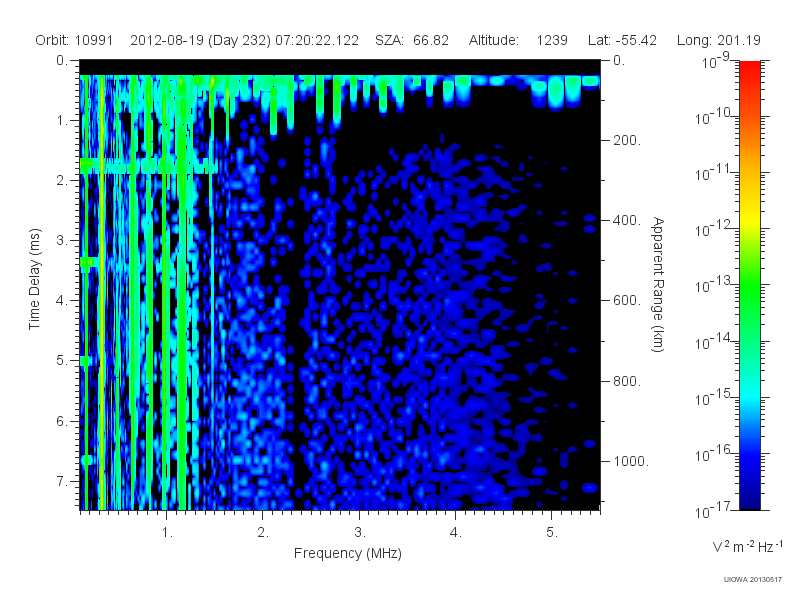This screenshot has width=800, height=600.
Task: Select the SZA: 66.82 value
Action: (412, 40)
